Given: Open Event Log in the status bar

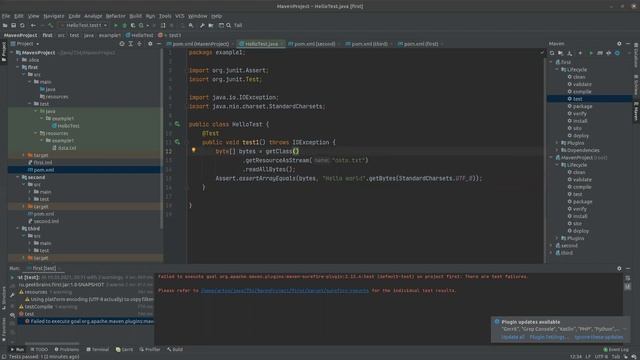Looking at the screenshot, I should 616,350.
